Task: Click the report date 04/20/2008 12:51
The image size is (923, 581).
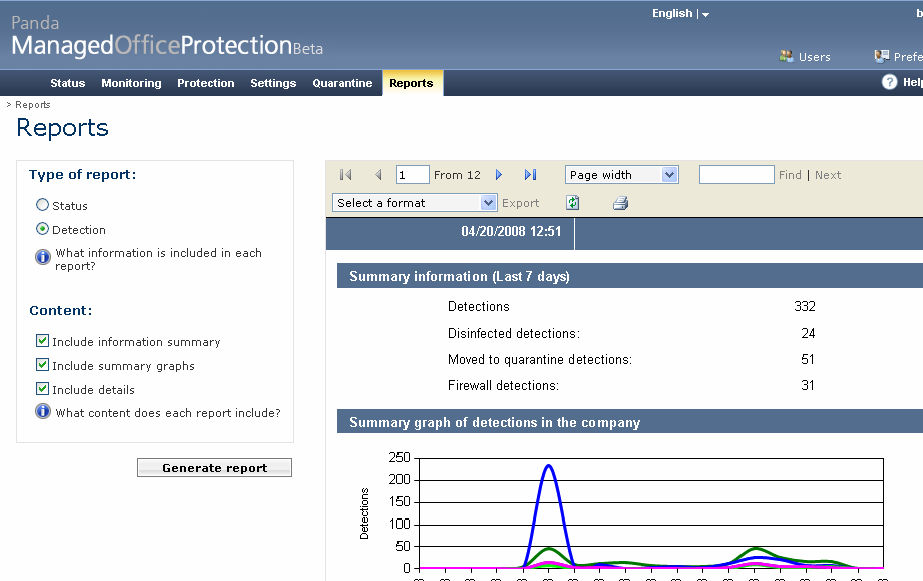Action: (x=511, y=231)
